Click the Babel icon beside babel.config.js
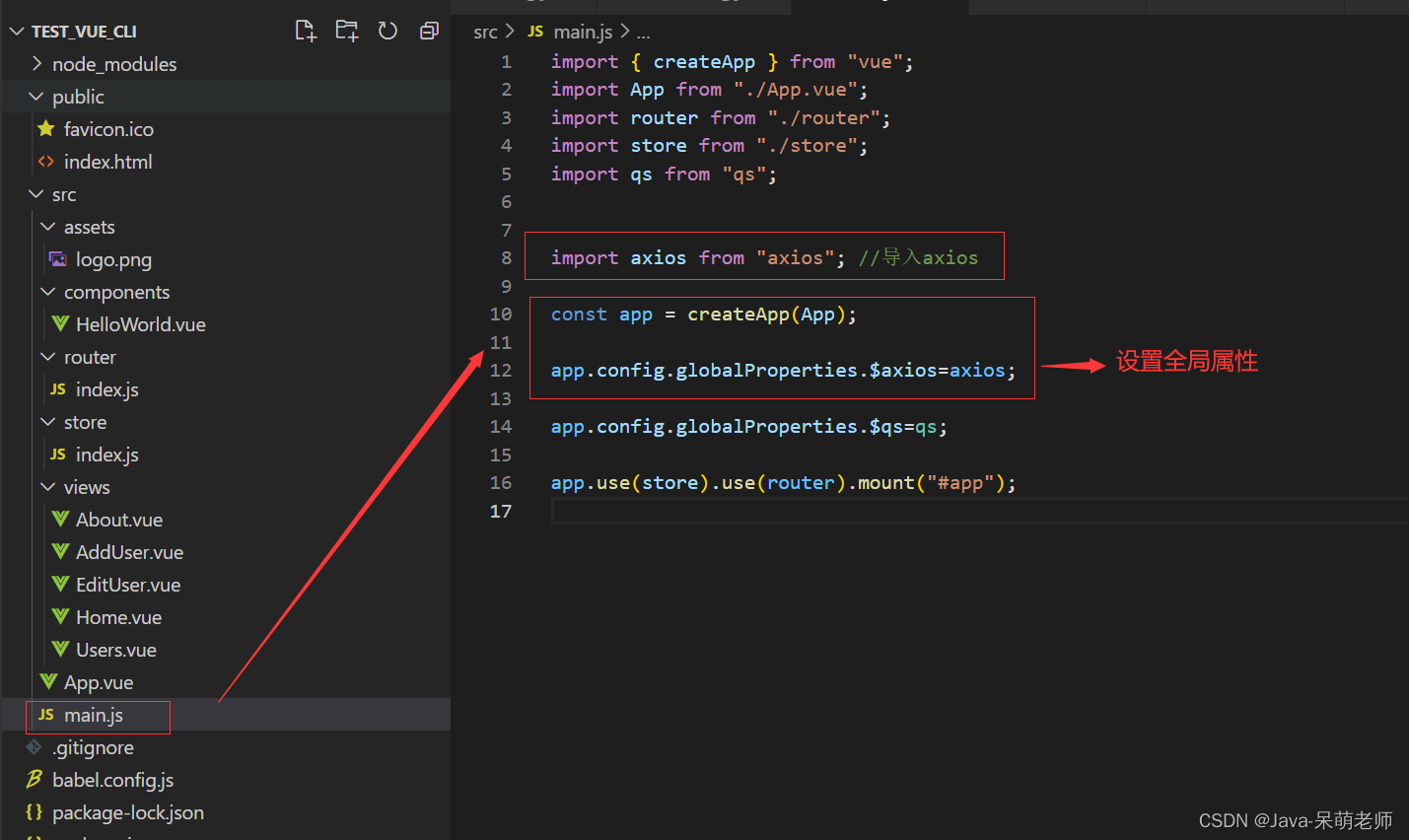The width and height of the screenshot is (1409, 840). click(35, 779)
